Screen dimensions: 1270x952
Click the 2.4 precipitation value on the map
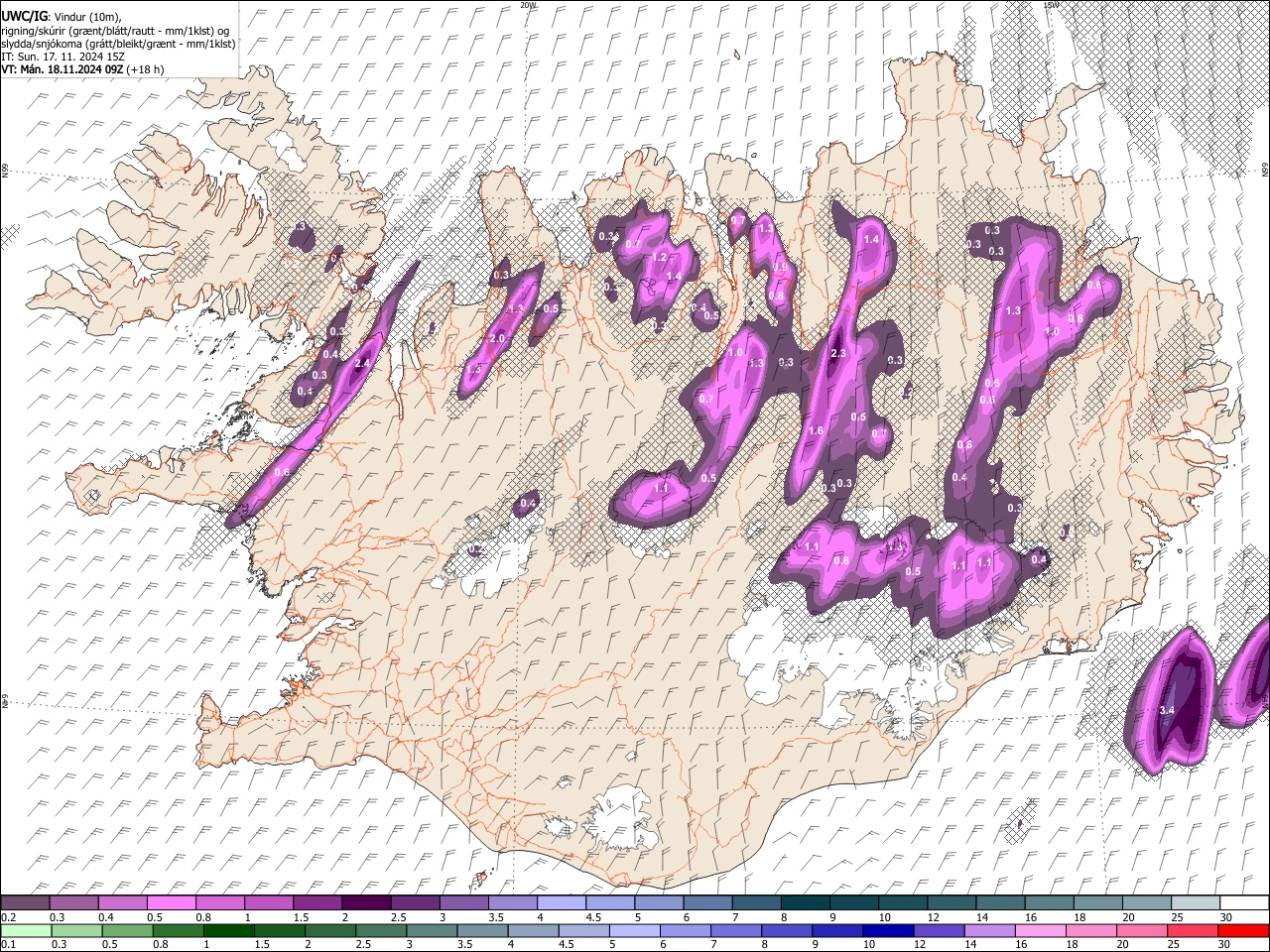click(362, 364)
